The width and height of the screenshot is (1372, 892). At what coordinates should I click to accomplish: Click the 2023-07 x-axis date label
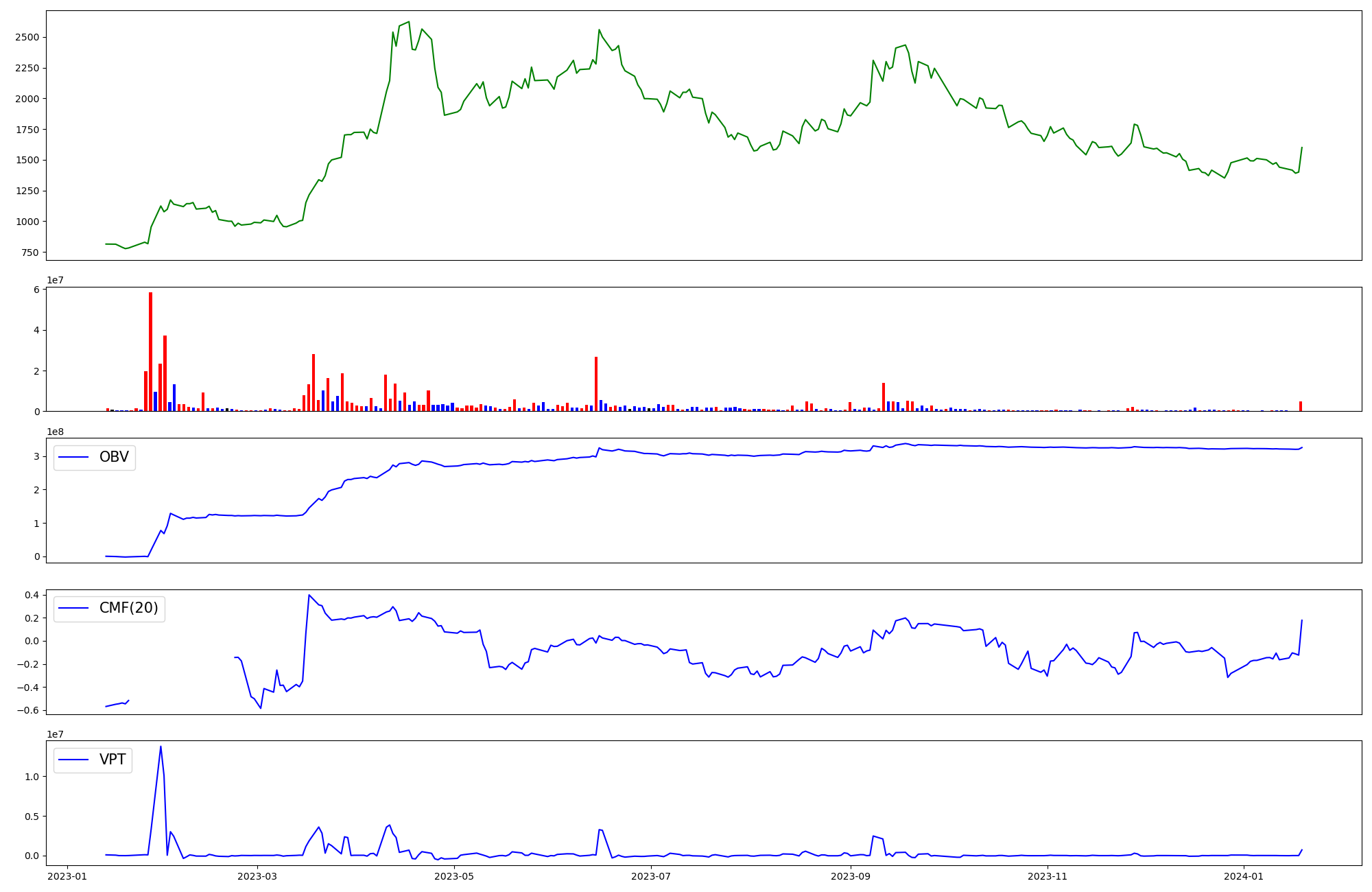[651, 876]
